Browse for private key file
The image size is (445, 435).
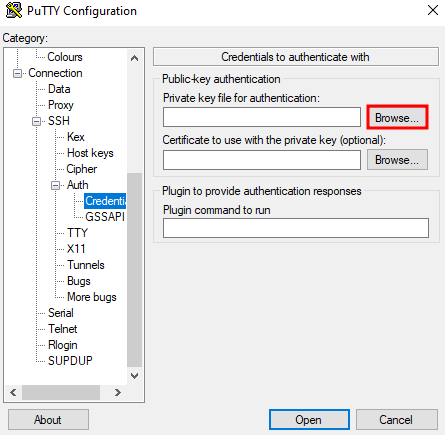click(397, 117)
